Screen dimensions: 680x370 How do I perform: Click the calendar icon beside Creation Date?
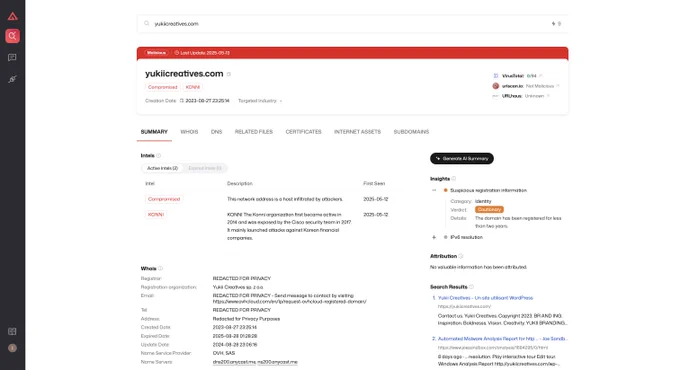tap(182, 101)
